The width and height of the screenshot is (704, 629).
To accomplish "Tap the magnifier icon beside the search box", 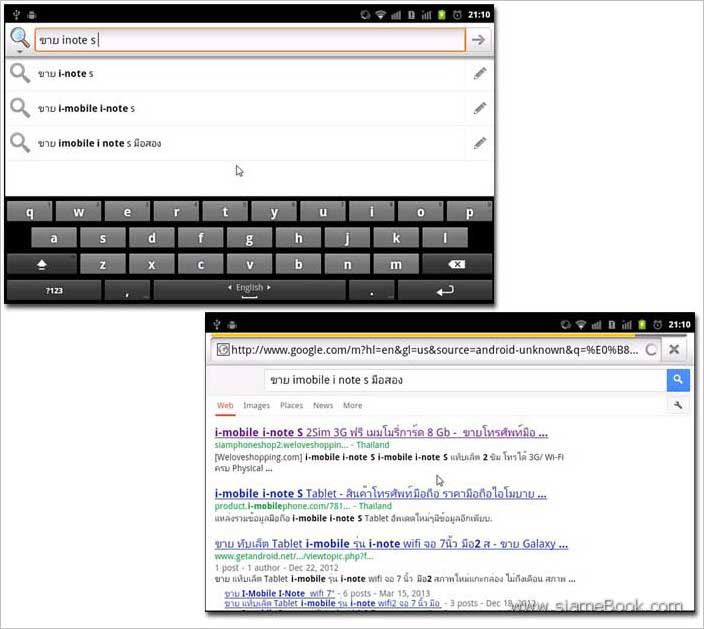I will coord(20,39).
